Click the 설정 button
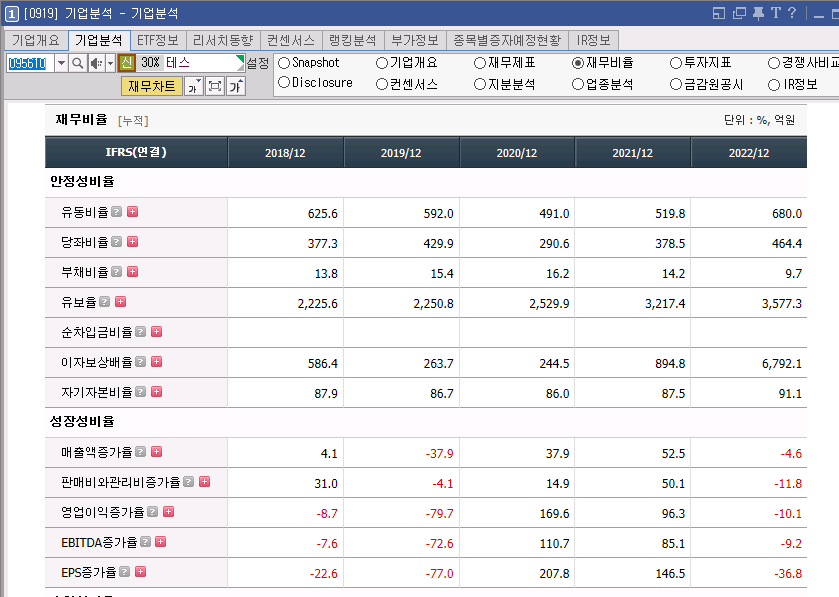The height and width of the screenshot is (597, 839). (x=258, y=64)
